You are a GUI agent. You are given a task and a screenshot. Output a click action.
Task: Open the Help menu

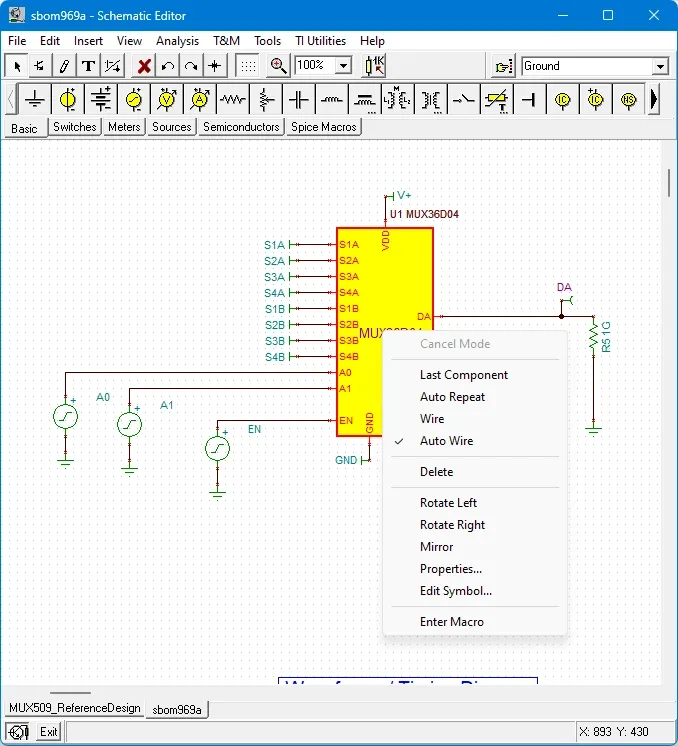coord(372,41)
